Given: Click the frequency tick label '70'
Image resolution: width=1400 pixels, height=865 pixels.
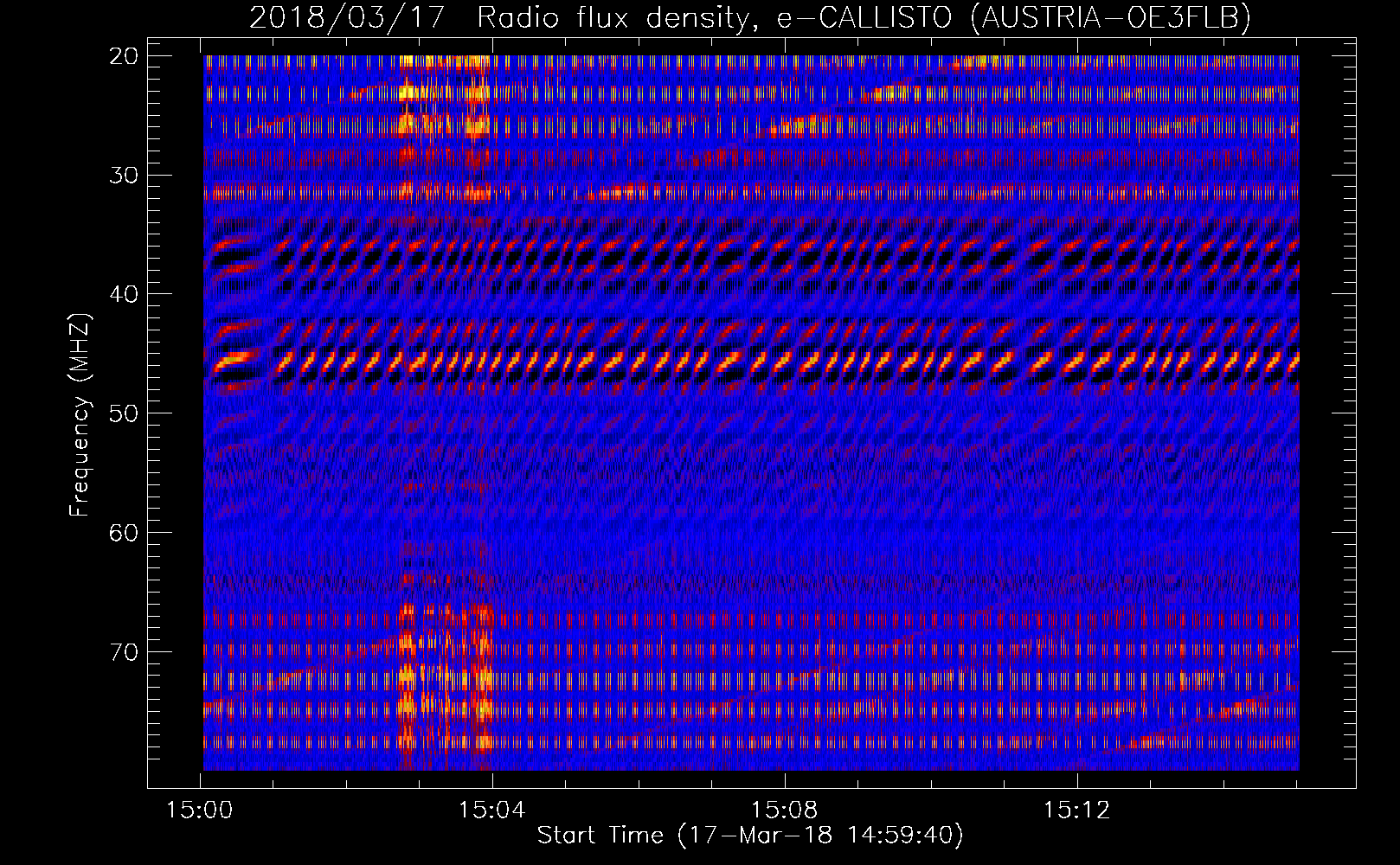Looking at the screenshot, I should point(124,651).
